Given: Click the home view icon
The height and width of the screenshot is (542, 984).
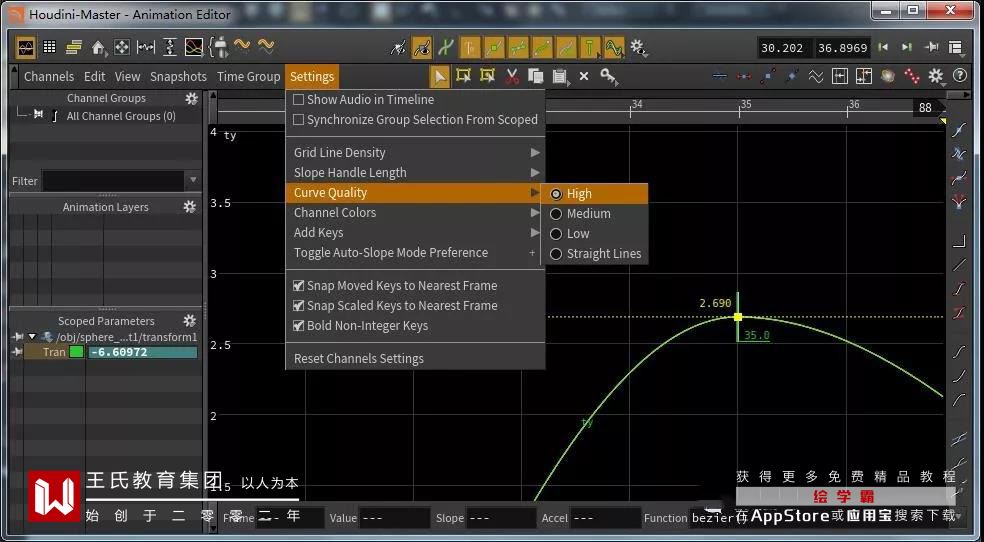Looking at the screenshot, I should coord(98,47).
